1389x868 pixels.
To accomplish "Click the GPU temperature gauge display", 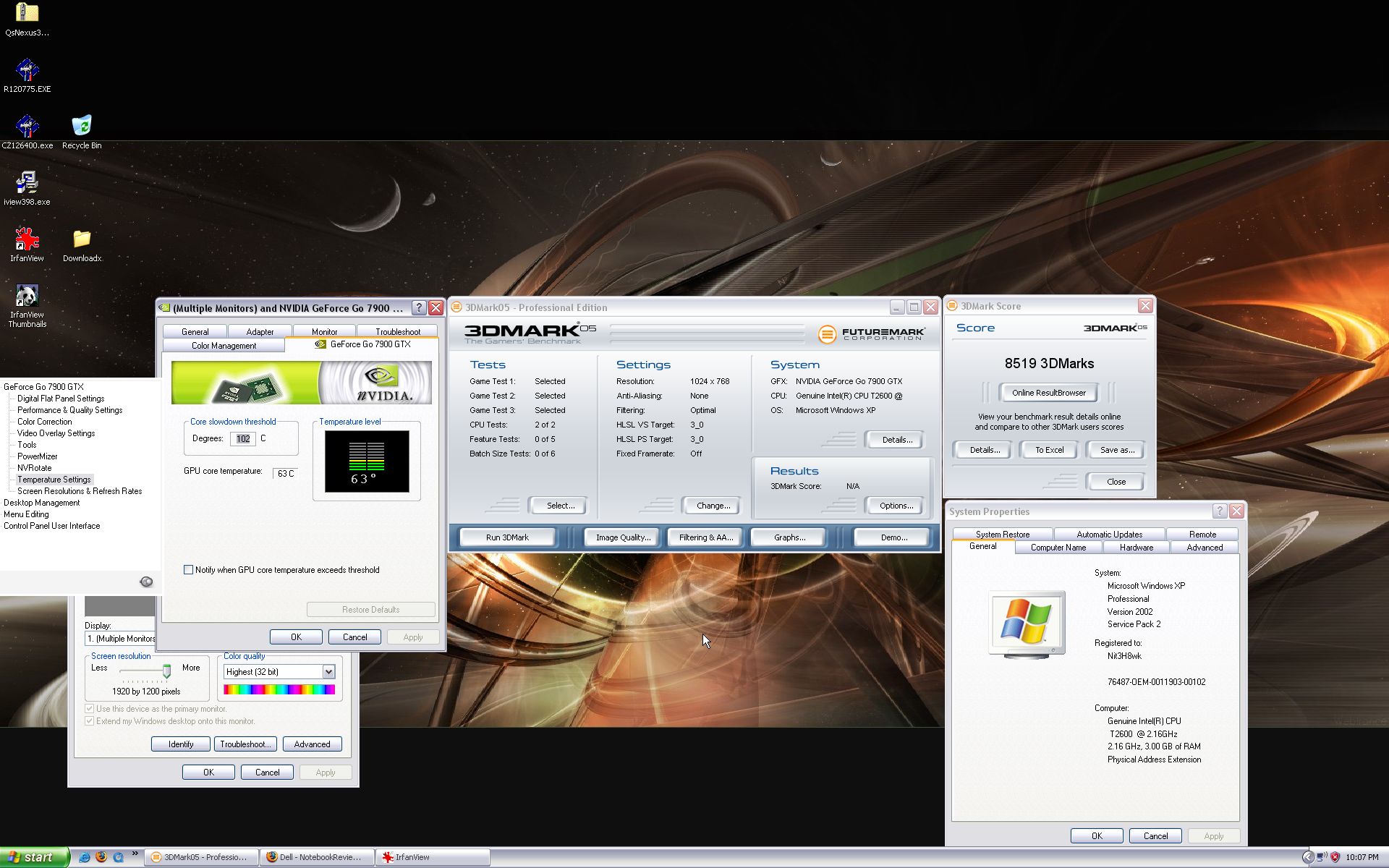I will (367, 461).
